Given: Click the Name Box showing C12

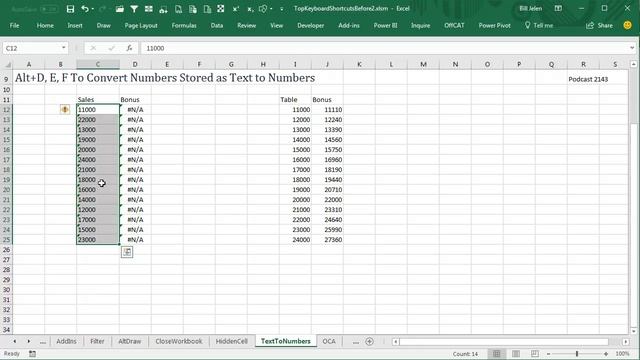Looking at the screenshot, I should tap(32, 48).
